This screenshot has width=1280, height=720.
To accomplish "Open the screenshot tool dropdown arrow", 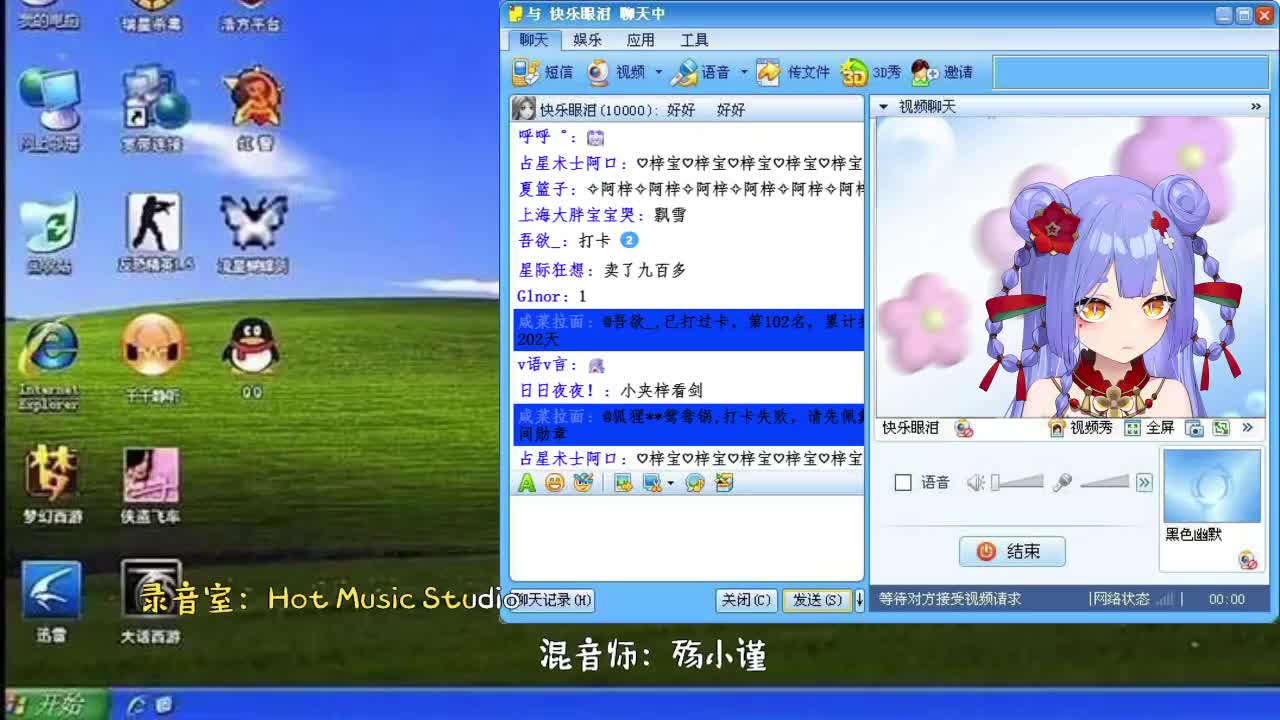I will 670,483.
